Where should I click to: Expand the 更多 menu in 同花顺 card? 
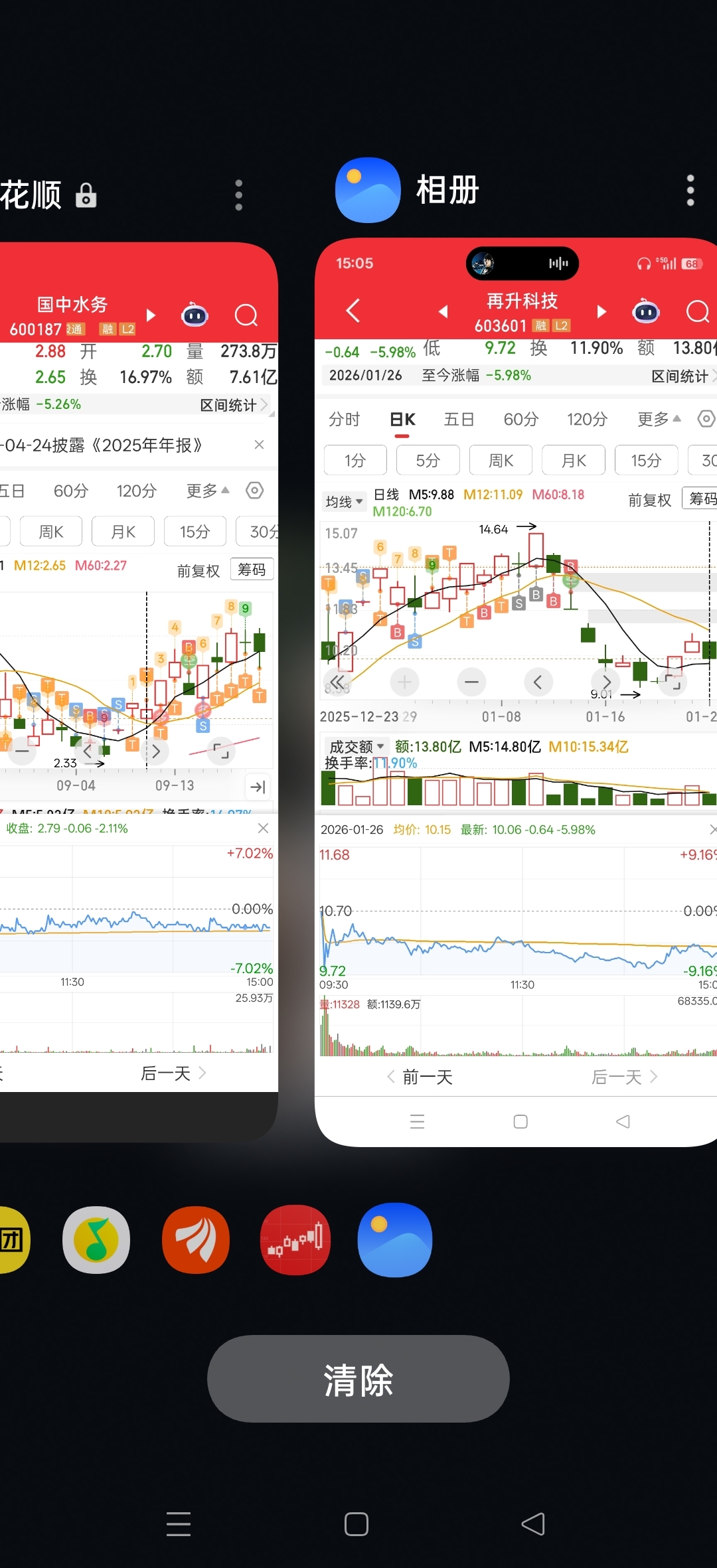(208, 491)
